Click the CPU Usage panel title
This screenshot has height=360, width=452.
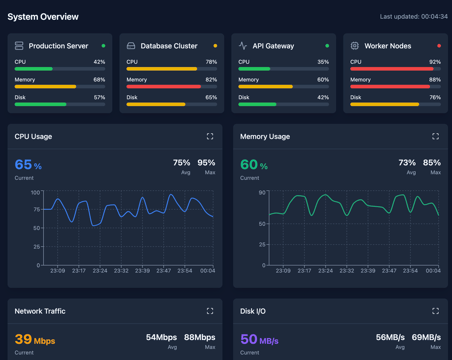click(33, 137)
